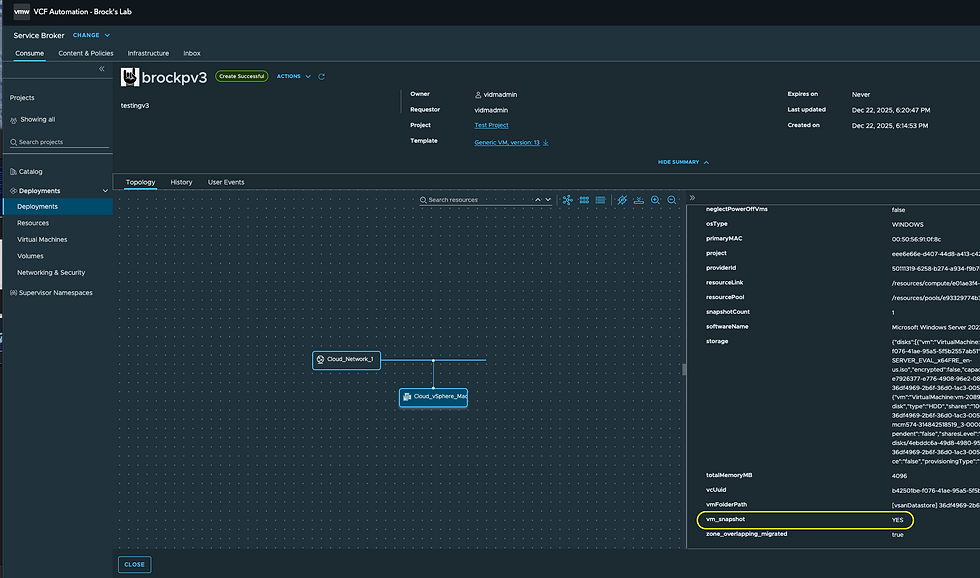Switch to the History tab

pos(181,182)
